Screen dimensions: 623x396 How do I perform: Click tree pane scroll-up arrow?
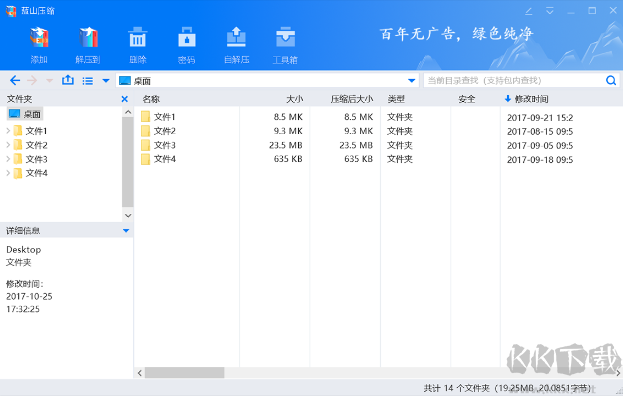(128, 112)
